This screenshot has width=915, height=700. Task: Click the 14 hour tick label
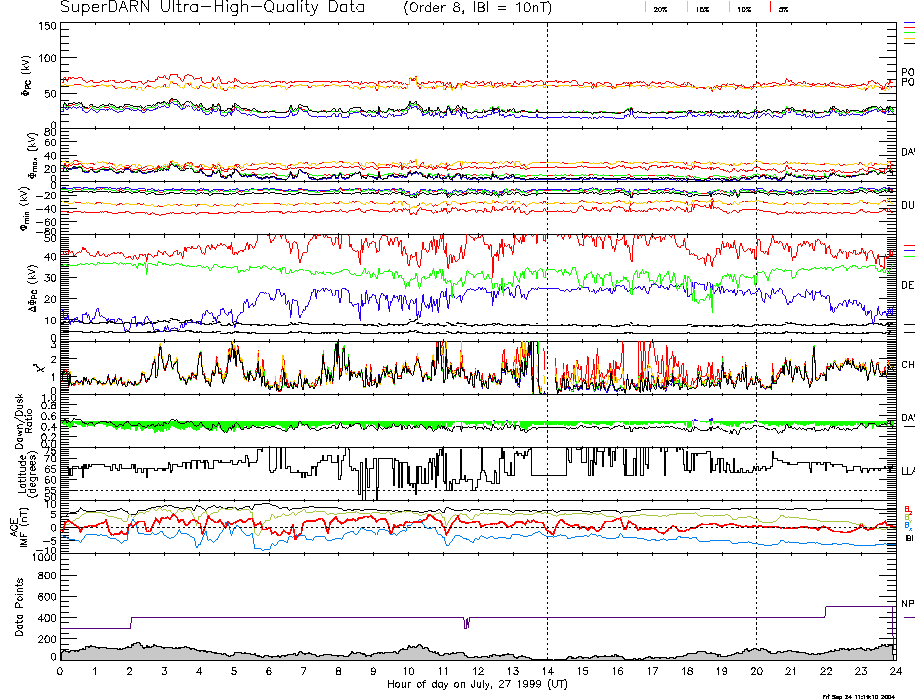(x=547, y=675)
